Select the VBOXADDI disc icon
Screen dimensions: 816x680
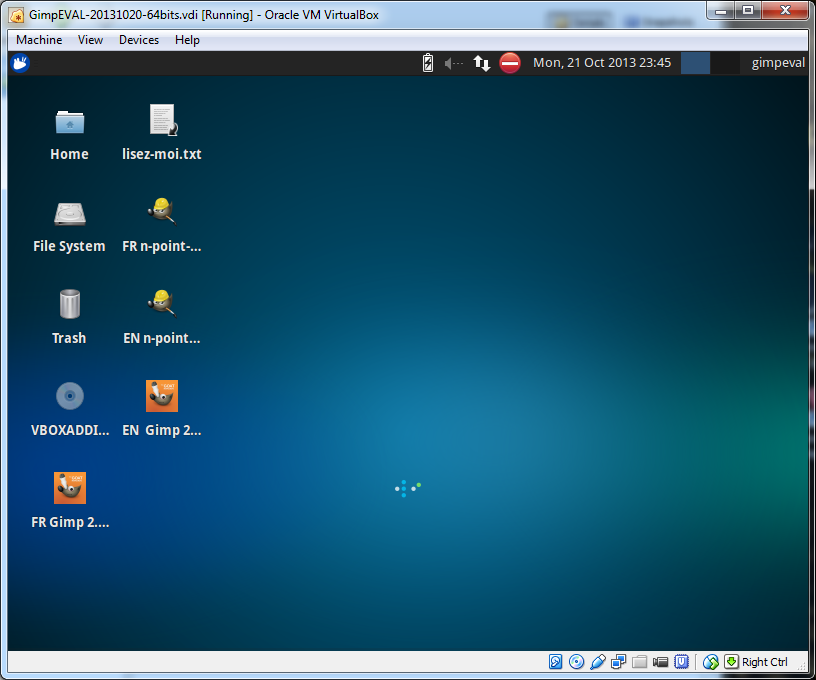coord(70,396)
